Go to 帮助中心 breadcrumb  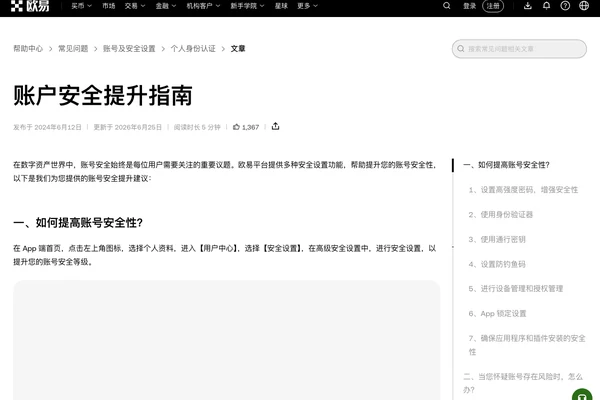coord(28,49)
